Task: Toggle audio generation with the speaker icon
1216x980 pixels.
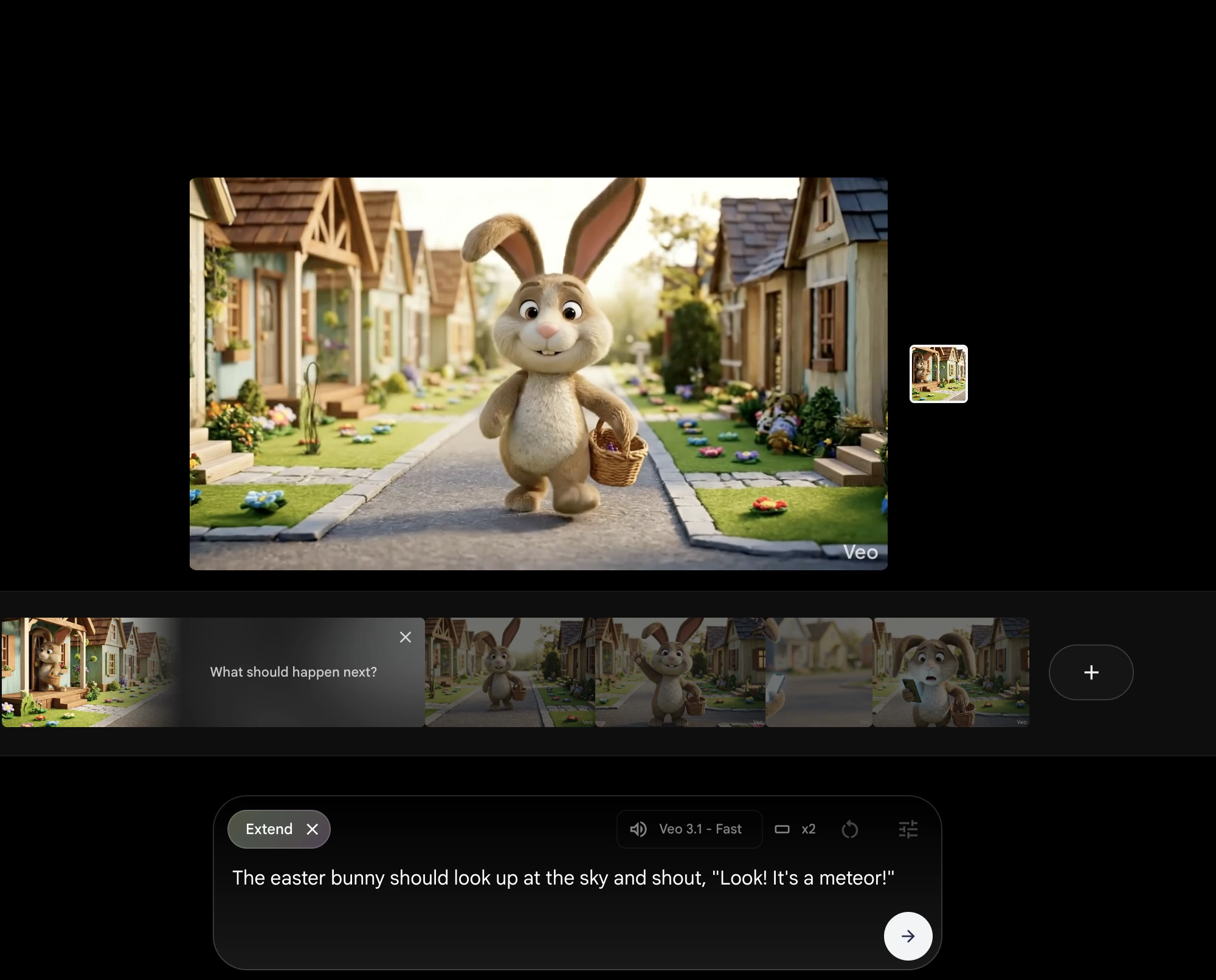Action: [x=638, y=829]
